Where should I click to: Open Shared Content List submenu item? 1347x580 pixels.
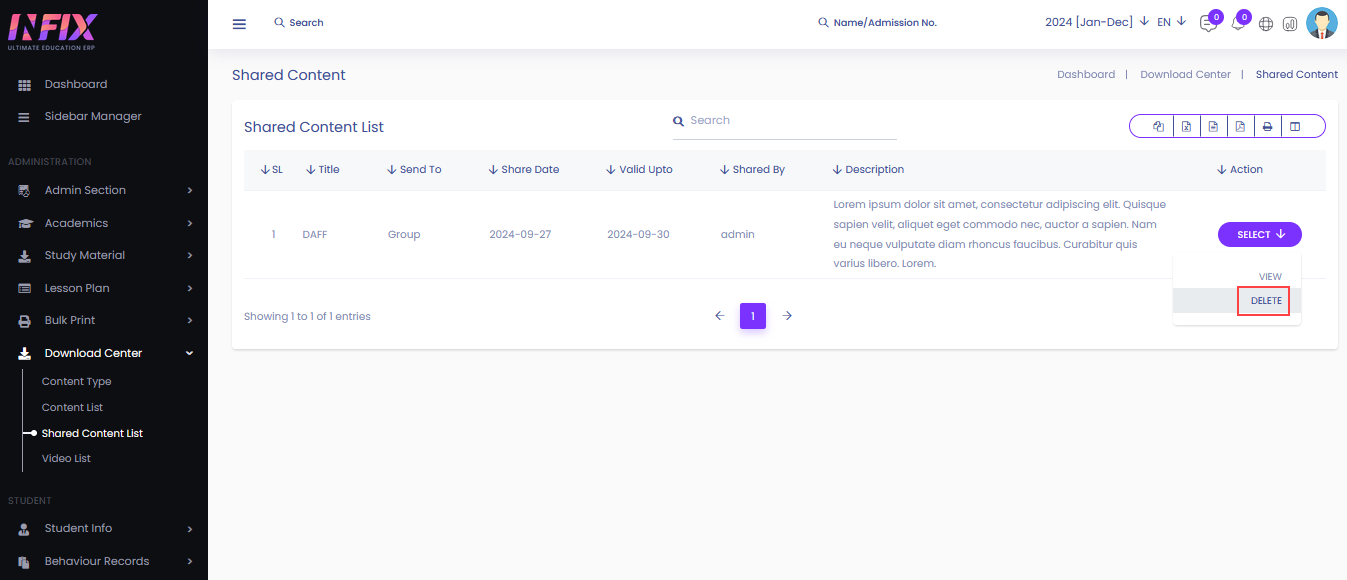(x=92, y=434)
